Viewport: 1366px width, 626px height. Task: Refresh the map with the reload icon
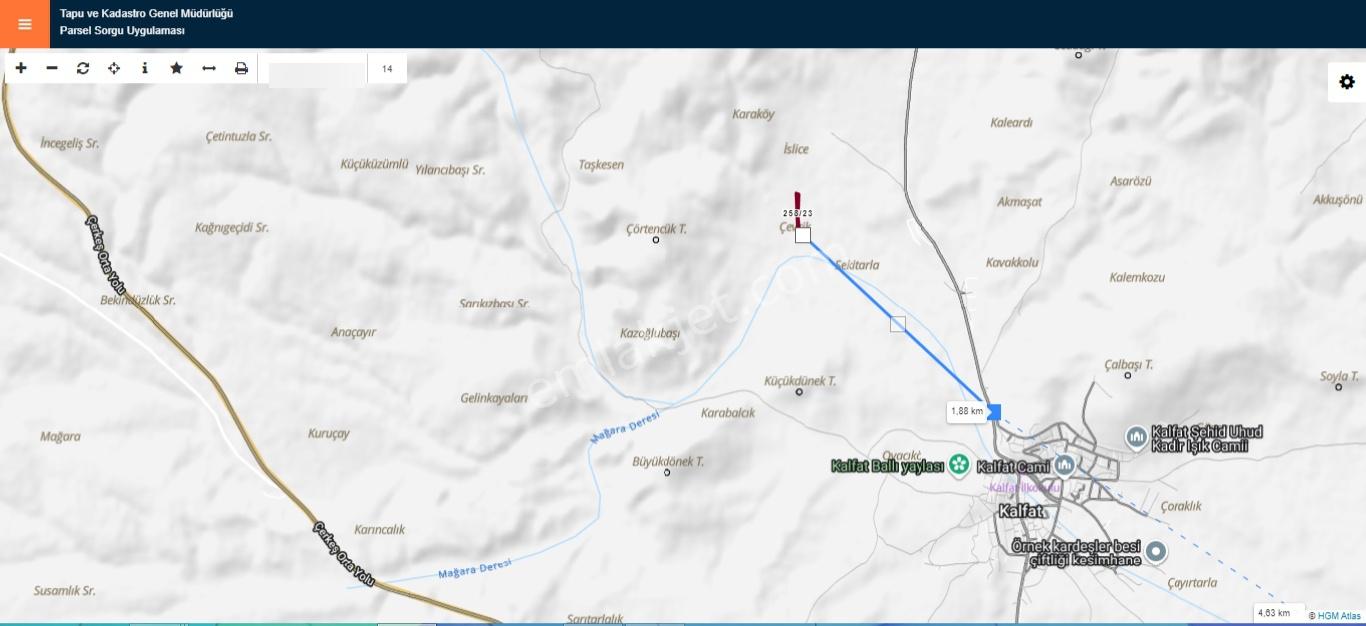coord(83,68)
